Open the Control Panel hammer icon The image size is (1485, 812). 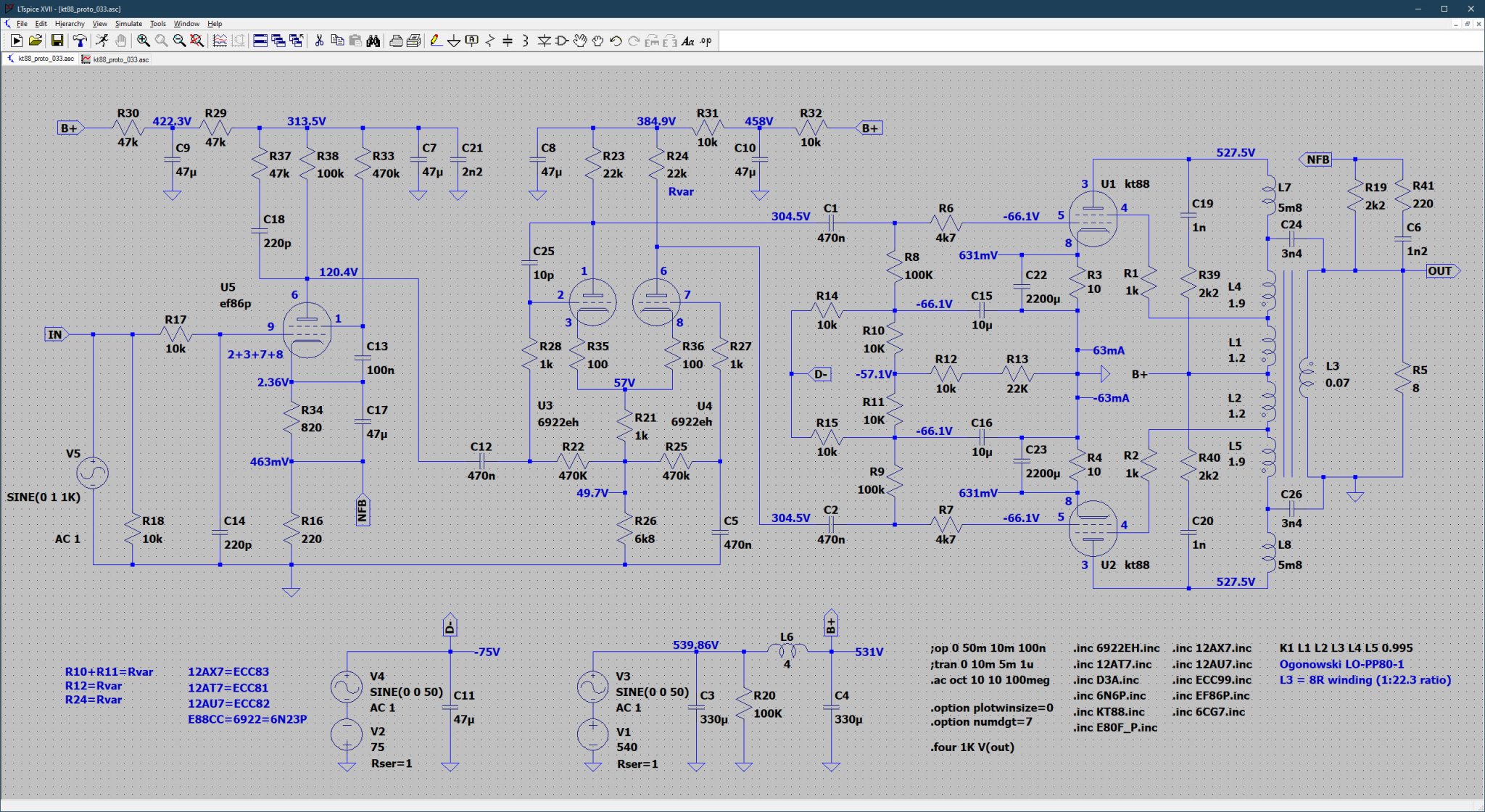(x=80, y=41)
